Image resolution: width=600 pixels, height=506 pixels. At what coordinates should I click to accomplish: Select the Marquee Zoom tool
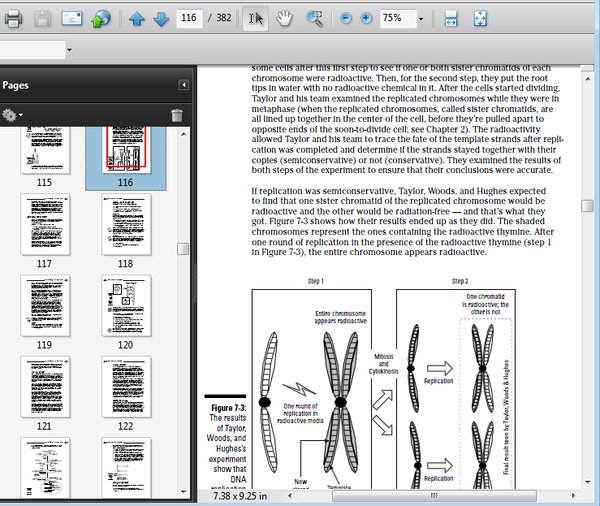click(x=314, y=19)
